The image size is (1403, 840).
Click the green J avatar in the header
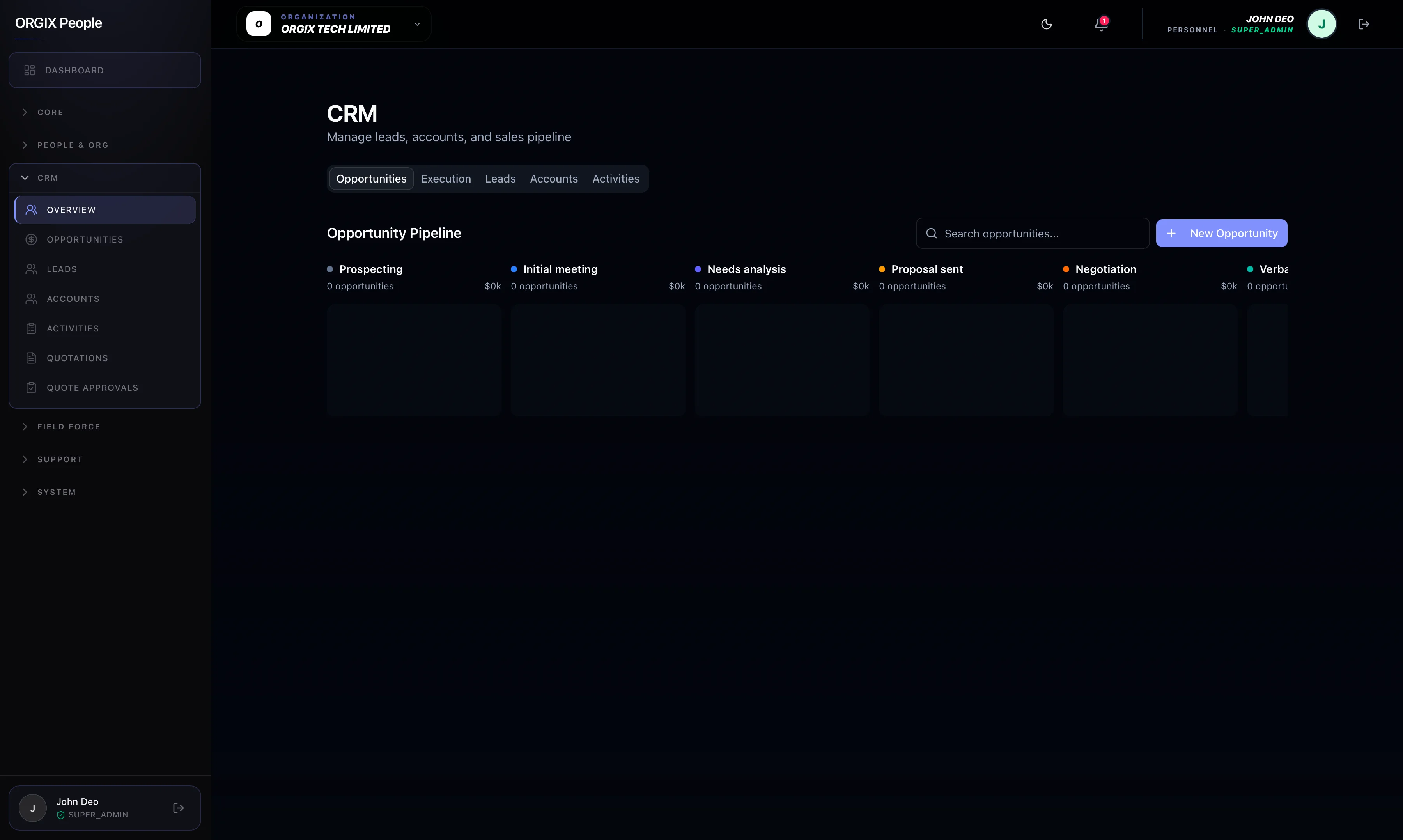click(x=1322, y=24)
